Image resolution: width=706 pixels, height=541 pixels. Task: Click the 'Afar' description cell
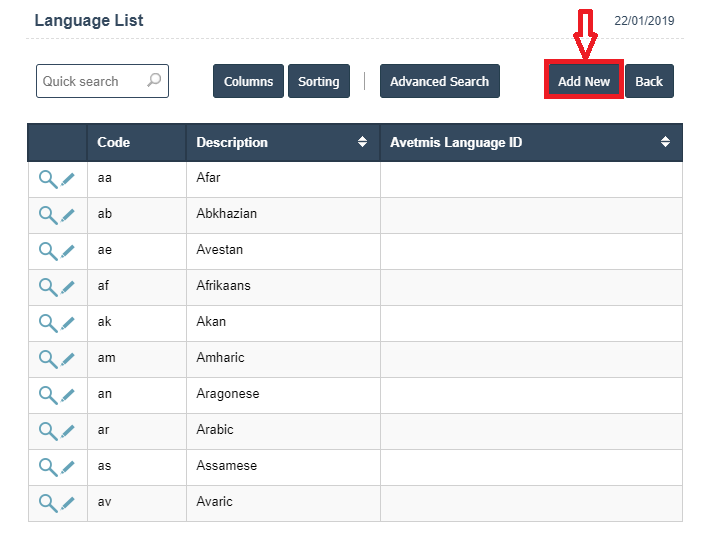click(283, 180)
